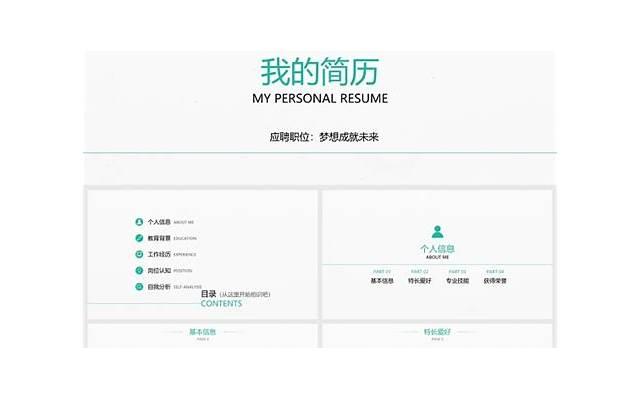Viewport: 640px width, 400px height.
Task: Click the ABOUT ME caption under 个人信息 title
Action: click(x=437, y=257)
